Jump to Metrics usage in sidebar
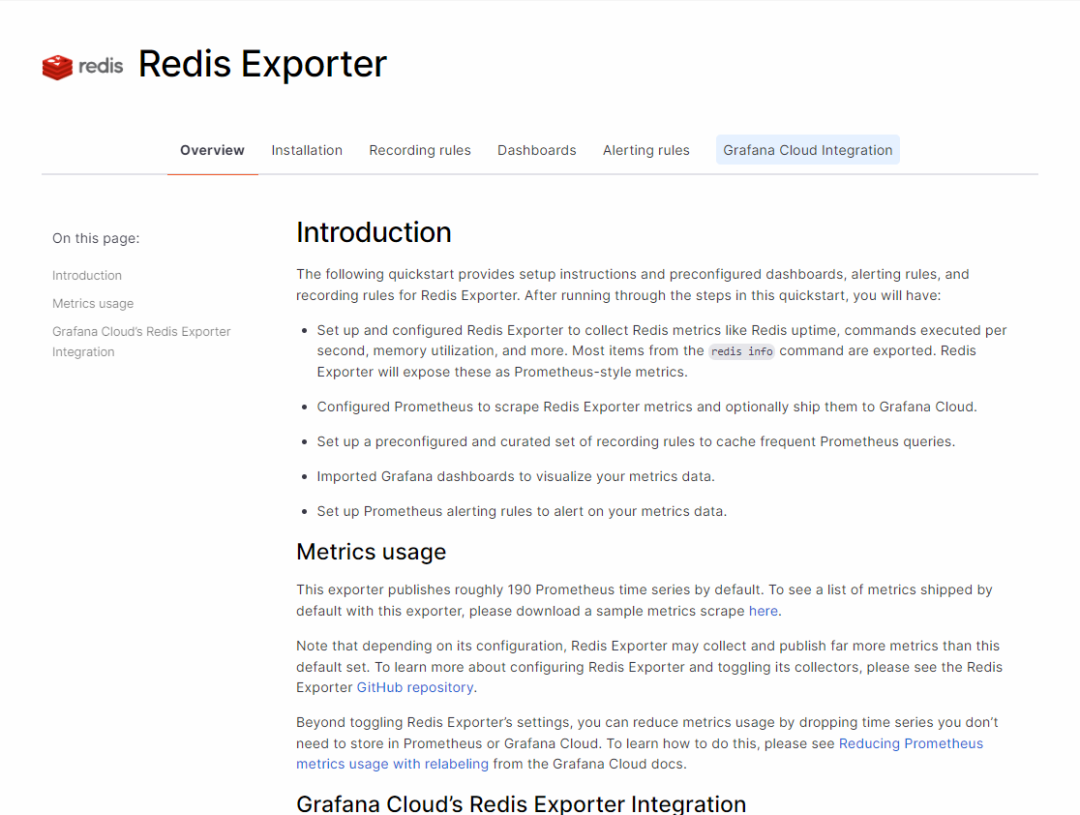 tap(93, 304)
